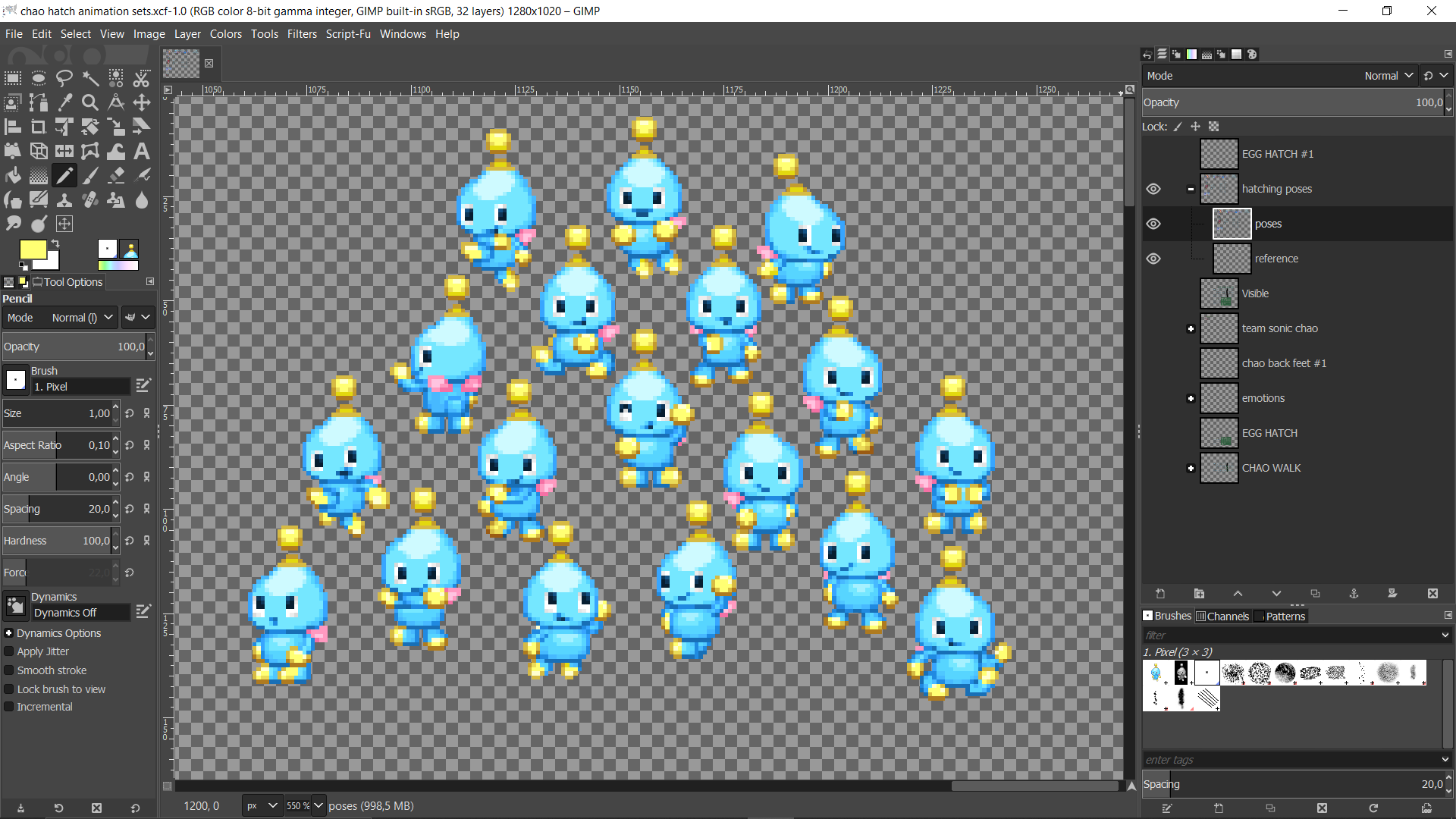Switch to the Channels tab
Screen dimensions: 1456x819
(1222, 617)
